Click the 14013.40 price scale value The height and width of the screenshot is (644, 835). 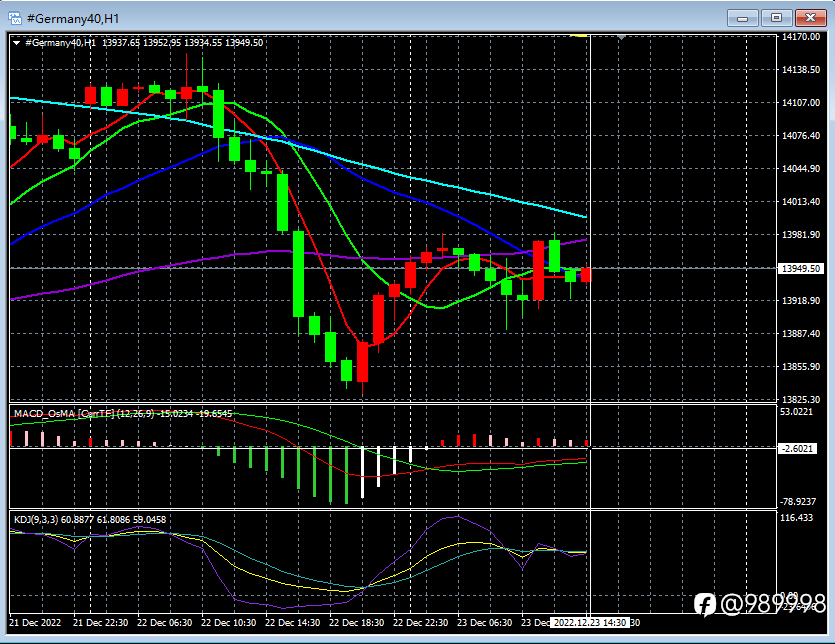[800, 201]
